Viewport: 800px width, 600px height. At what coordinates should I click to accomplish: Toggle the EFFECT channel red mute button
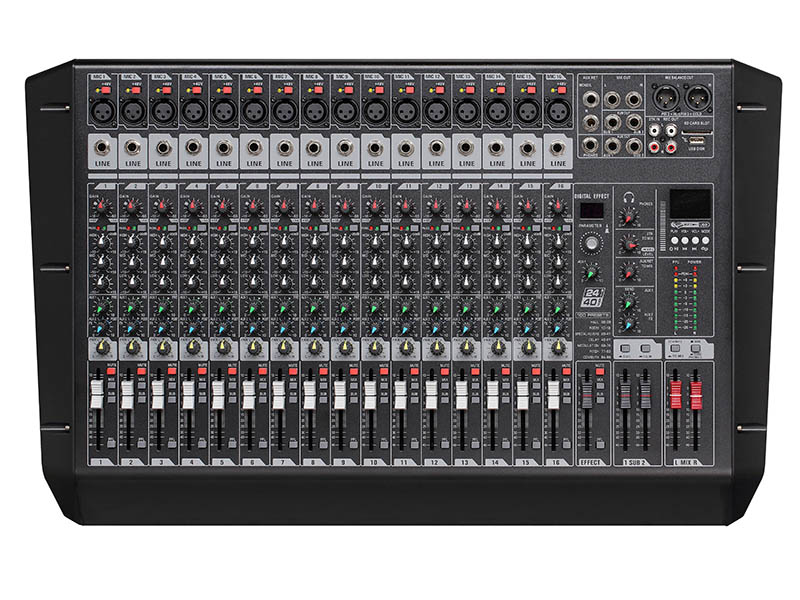(x=600, y=371)
